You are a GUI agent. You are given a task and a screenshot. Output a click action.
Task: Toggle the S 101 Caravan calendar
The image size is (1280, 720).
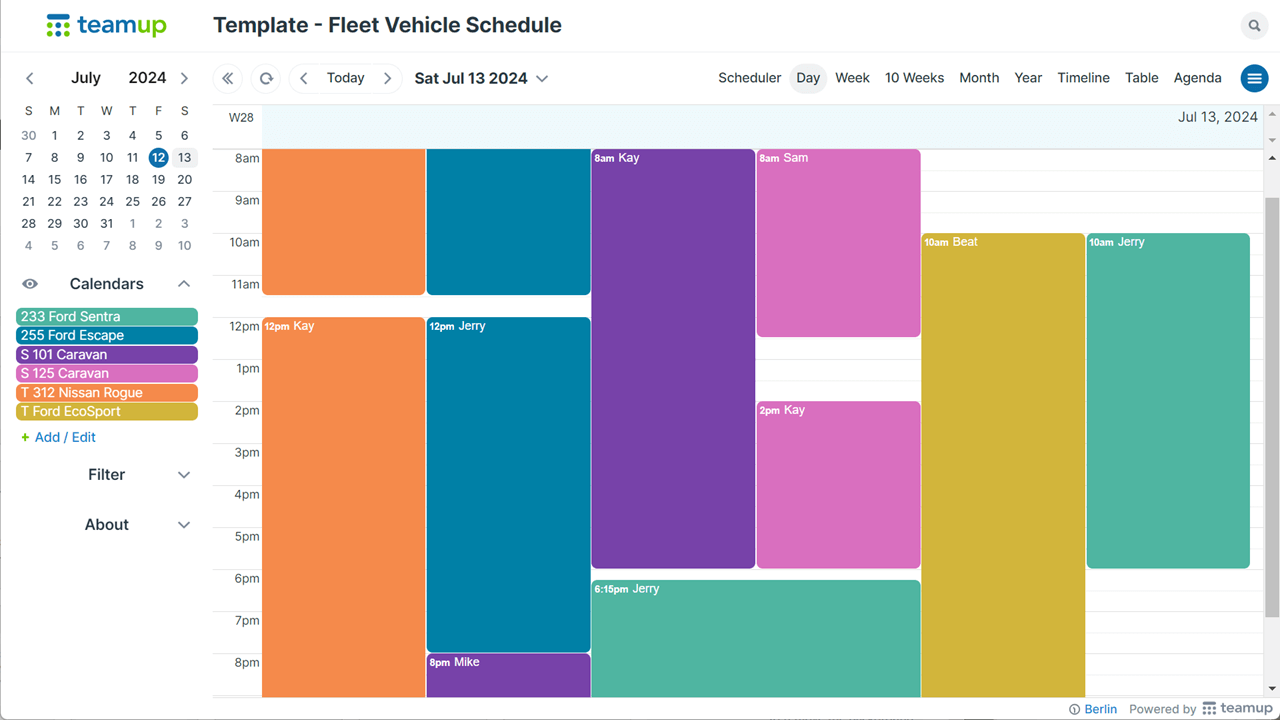pyautogui.click(x=107, y=354)
